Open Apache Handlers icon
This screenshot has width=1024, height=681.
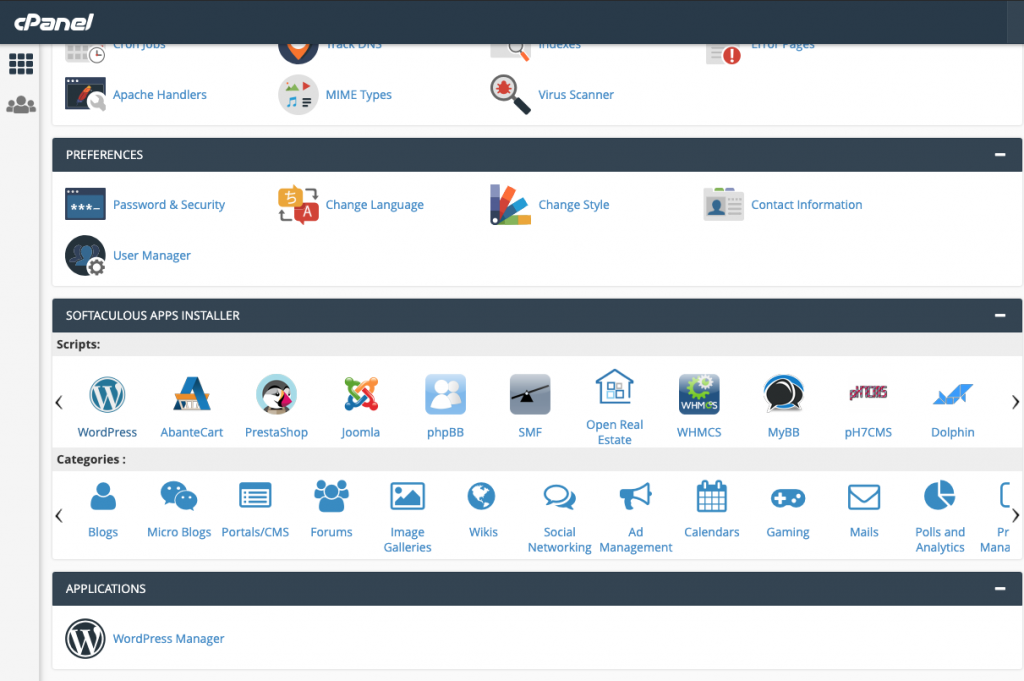tap(85, 94)
